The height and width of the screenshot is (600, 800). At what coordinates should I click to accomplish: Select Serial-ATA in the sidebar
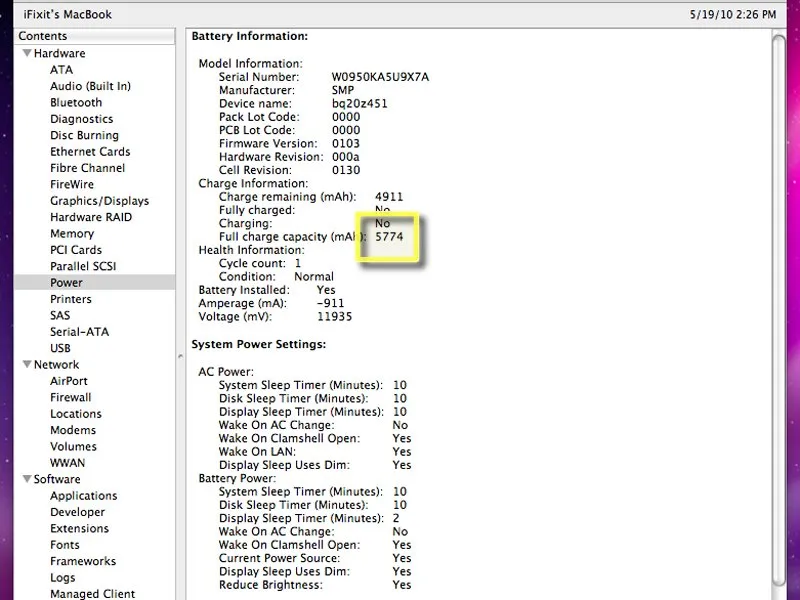coord(79,332)
